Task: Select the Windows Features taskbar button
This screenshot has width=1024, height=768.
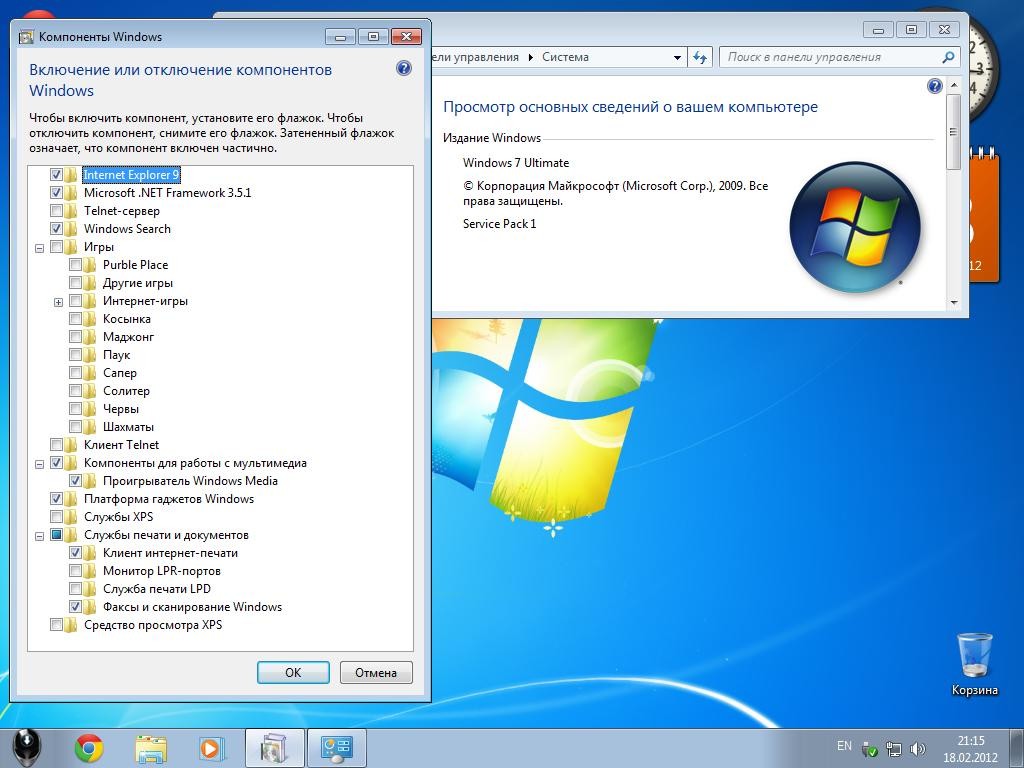Action: [274, 748]
